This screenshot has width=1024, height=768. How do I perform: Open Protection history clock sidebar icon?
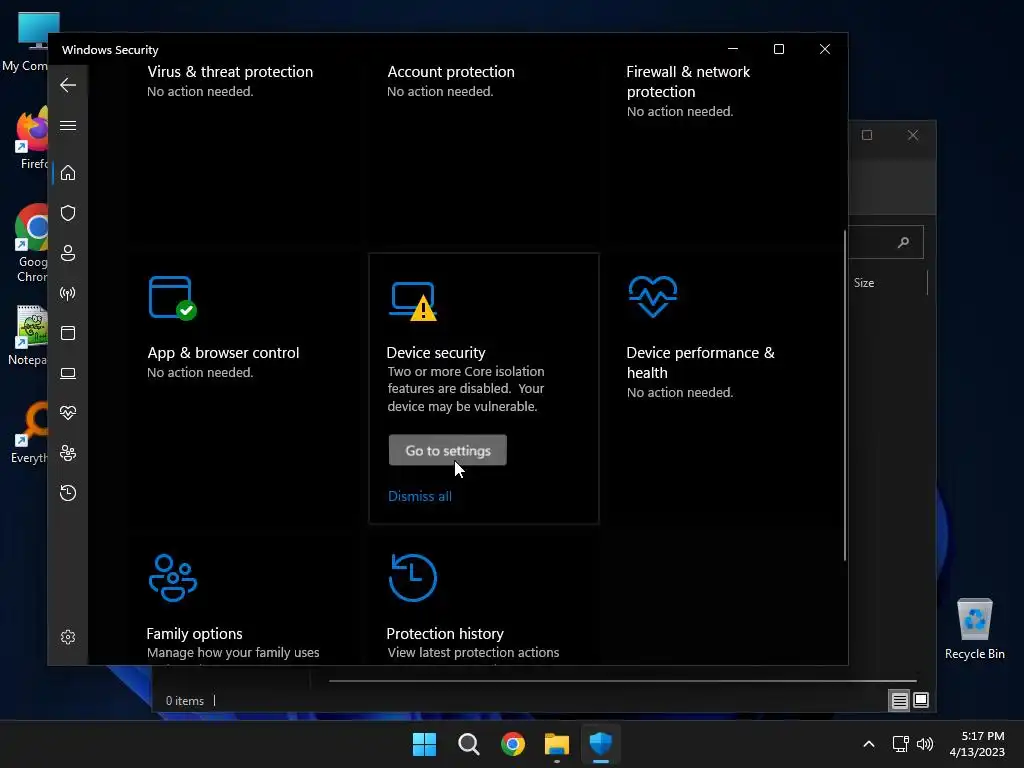tap(68, 492)
